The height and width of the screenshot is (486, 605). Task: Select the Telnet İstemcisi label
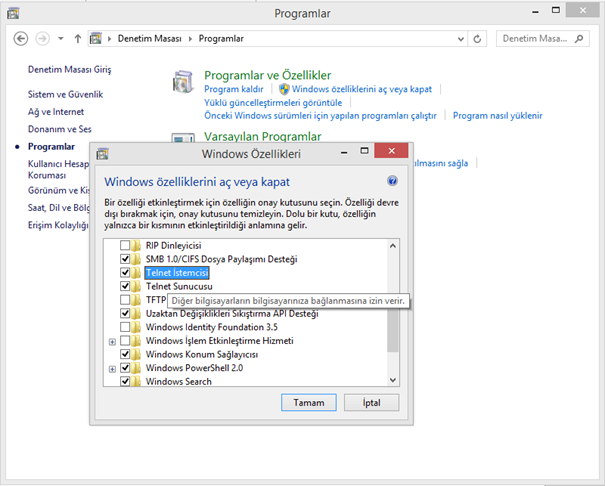tap(177, 273)
